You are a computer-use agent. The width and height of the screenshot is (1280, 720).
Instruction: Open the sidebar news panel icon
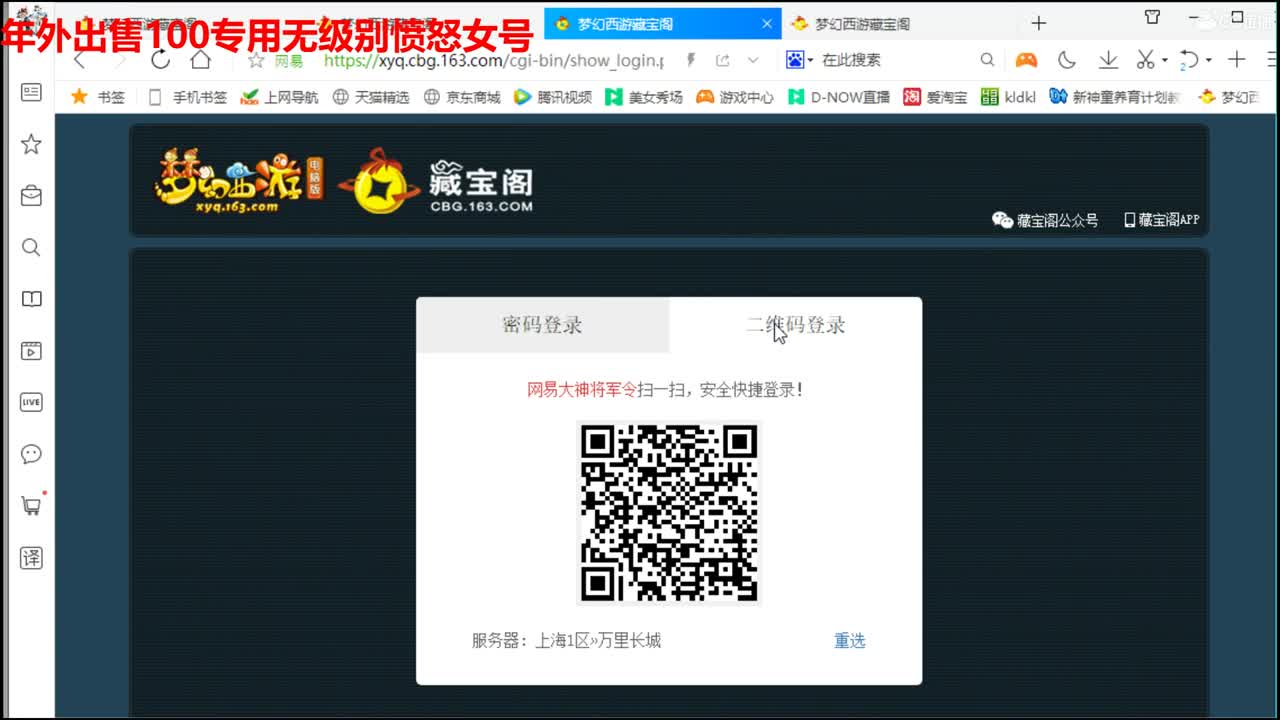(31, 92)
